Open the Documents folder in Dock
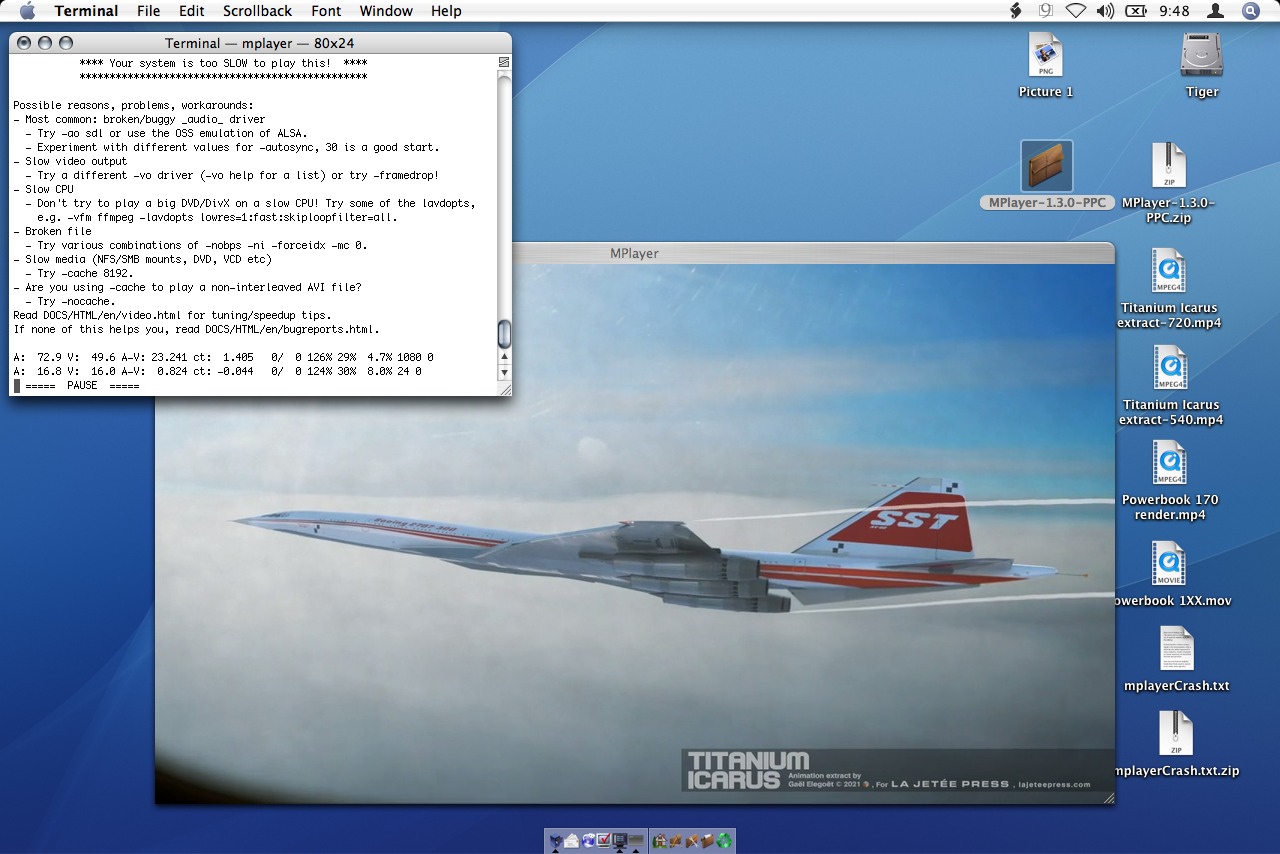This screenshot has width=1280, height=854. point(708,841)
